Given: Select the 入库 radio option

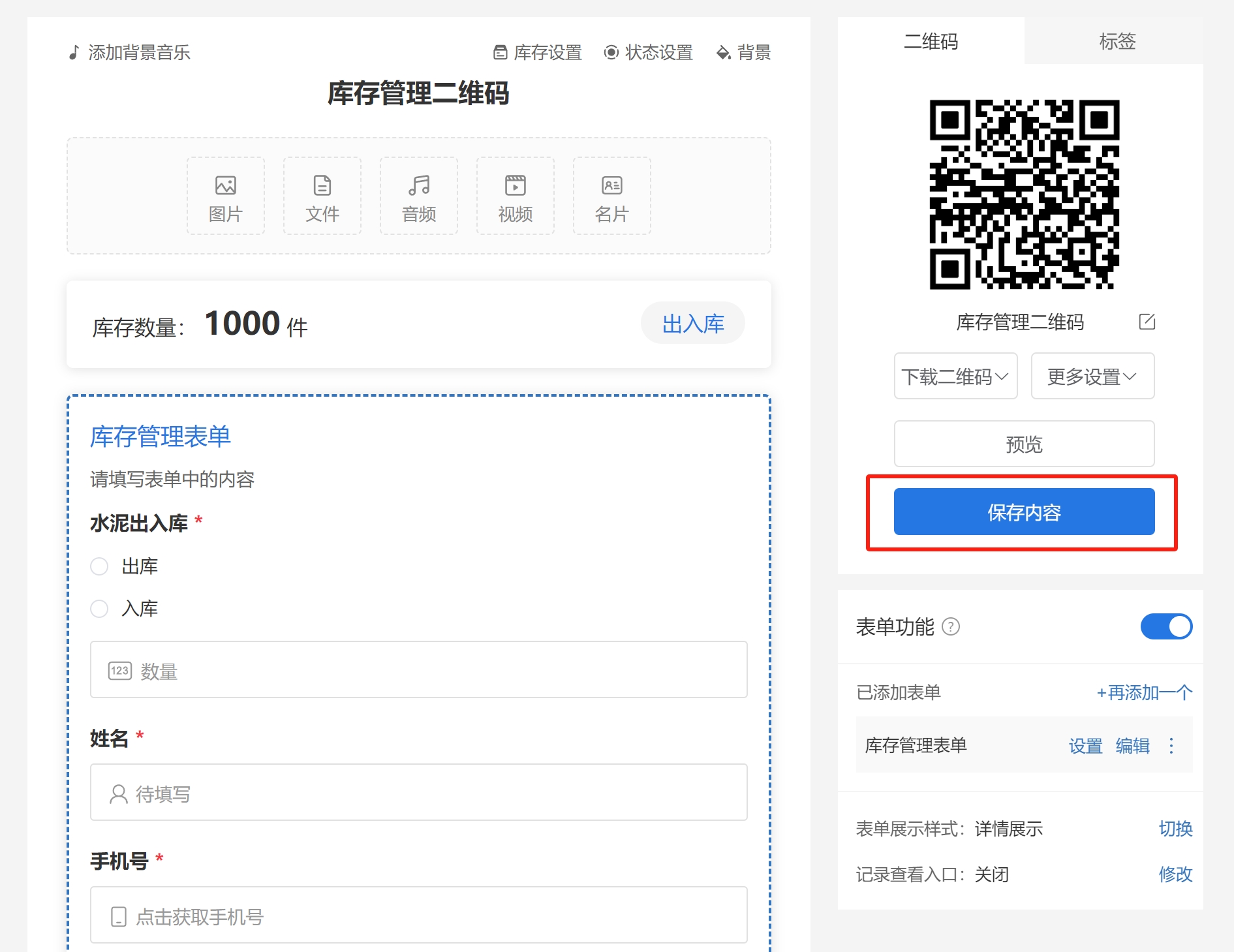Looking at the screenshot, I should tap(99, 609).
